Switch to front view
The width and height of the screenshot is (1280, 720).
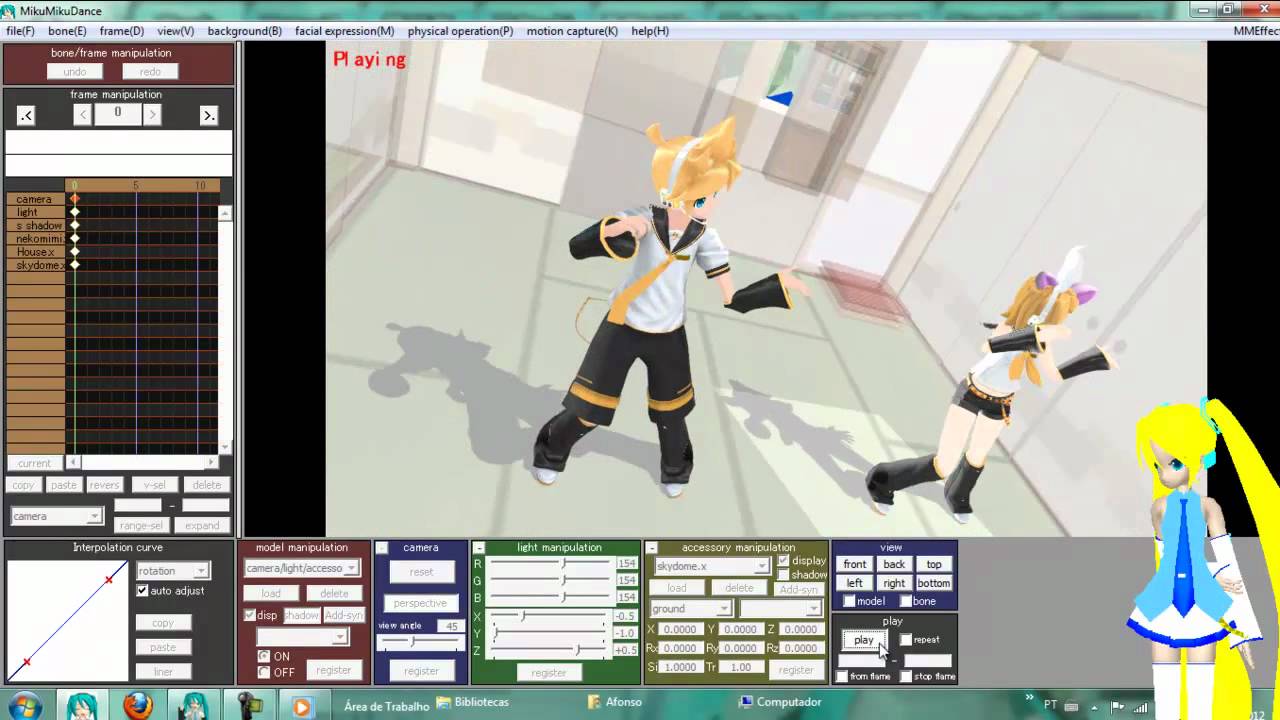point(855,564)
